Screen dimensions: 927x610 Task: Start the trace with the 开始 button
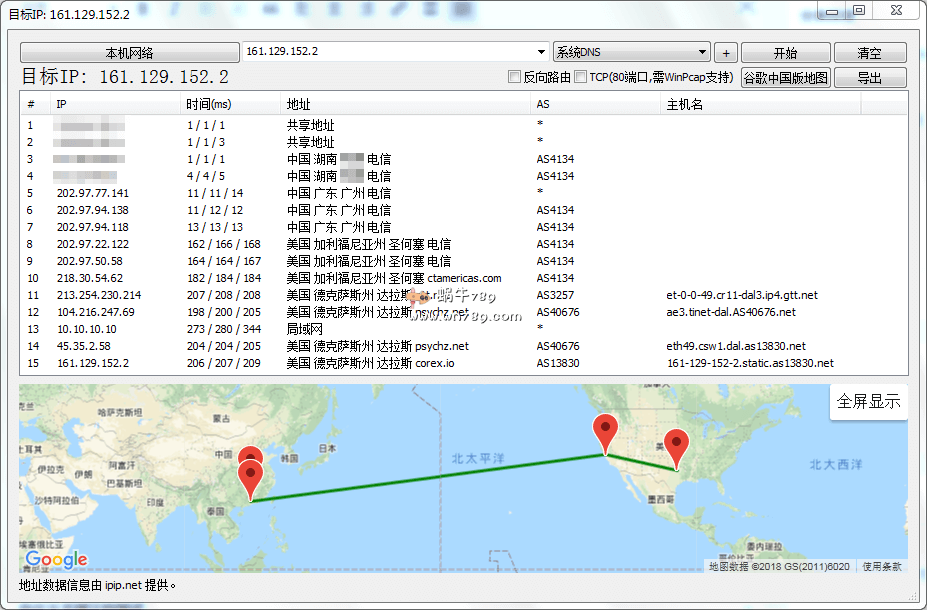(x=785, y=53)
